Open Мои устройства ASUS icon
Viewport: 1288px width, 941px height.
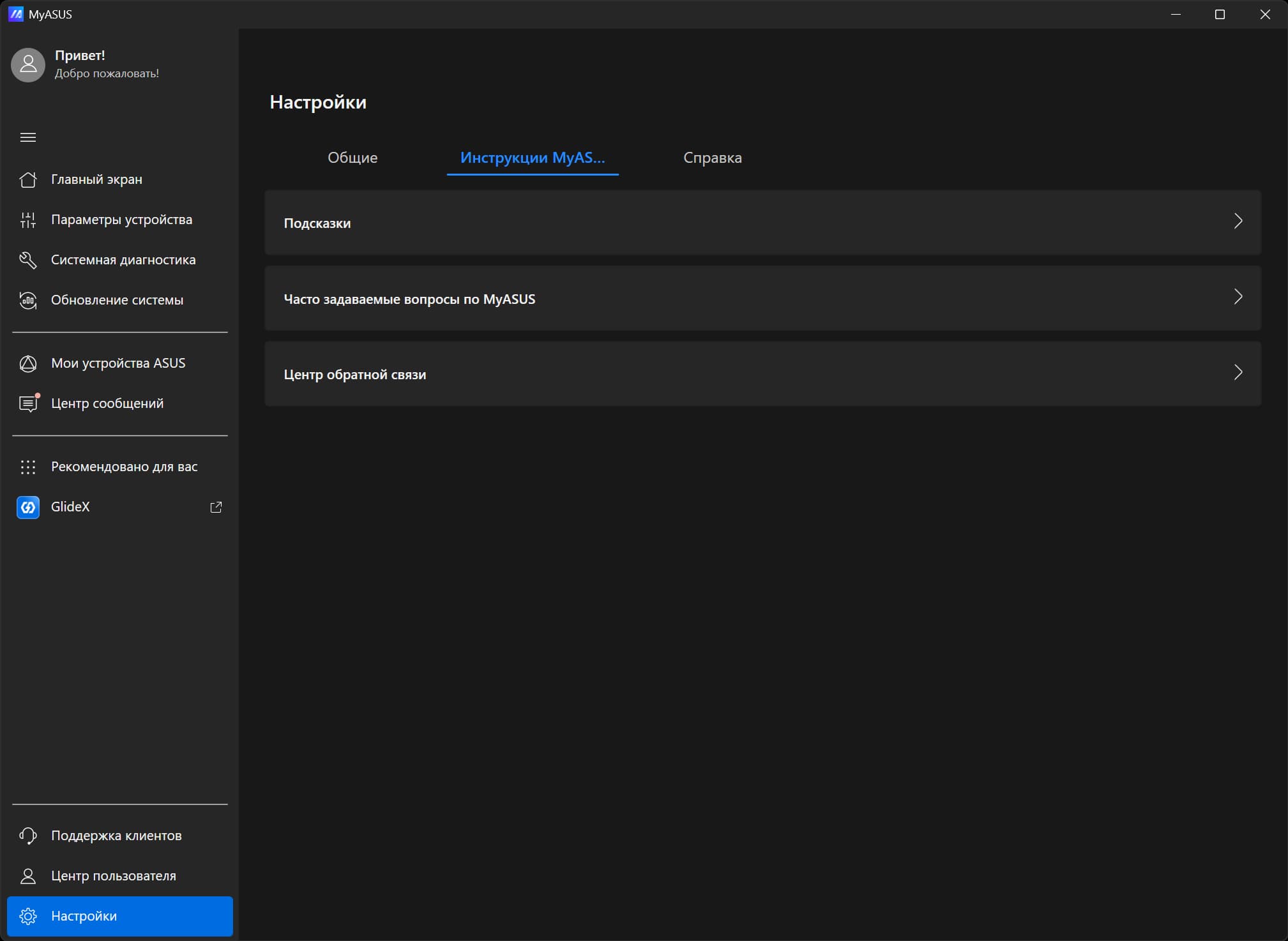tap(27, 363)
